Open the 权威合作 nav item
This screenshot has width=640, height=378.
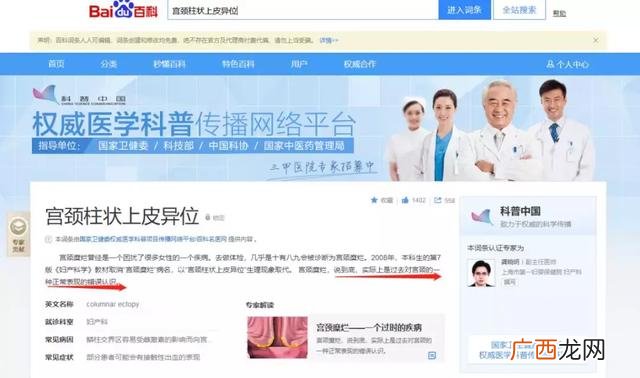(x=360, y=64)
